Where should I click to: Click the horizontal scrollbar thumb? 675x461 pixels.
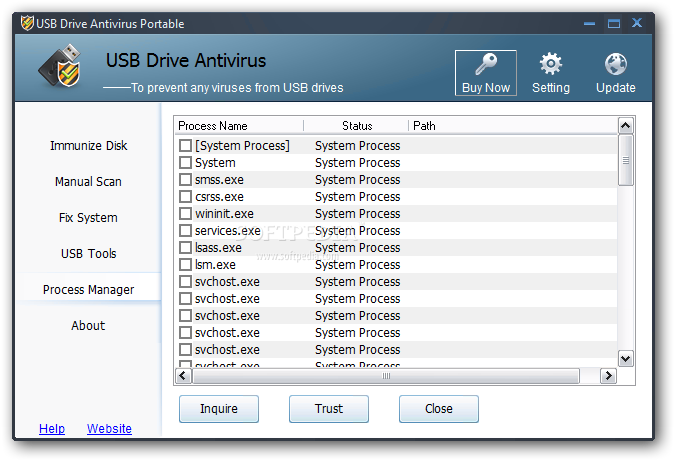[386, 376]
